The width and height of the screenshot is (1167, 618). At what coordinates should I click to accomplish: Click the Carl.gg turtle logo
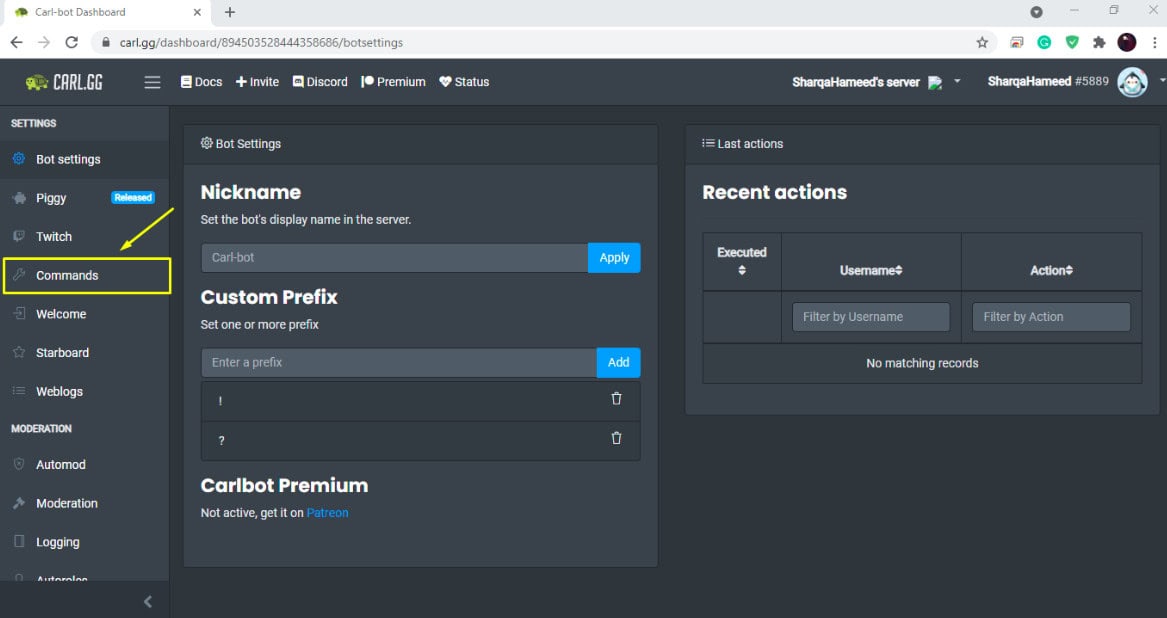pos(64,82)
